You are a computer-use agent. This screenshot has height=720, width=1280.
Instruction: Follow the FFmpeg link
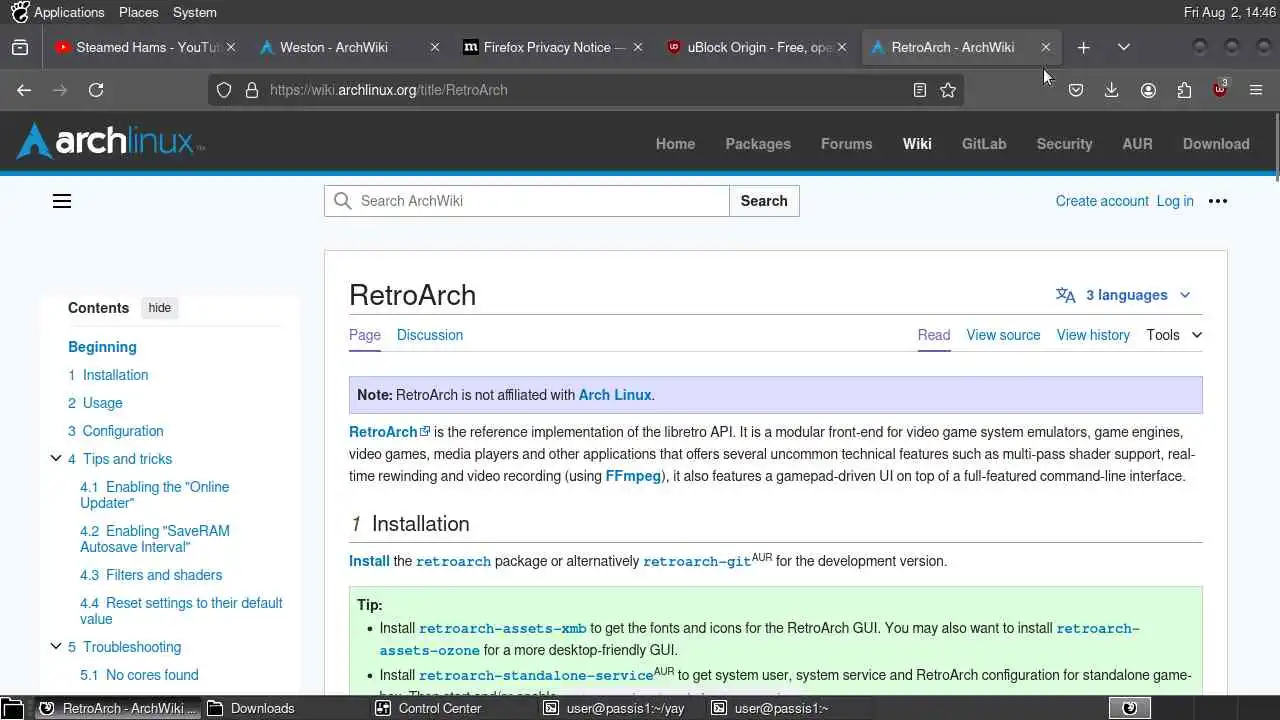[x=633, y=476]
